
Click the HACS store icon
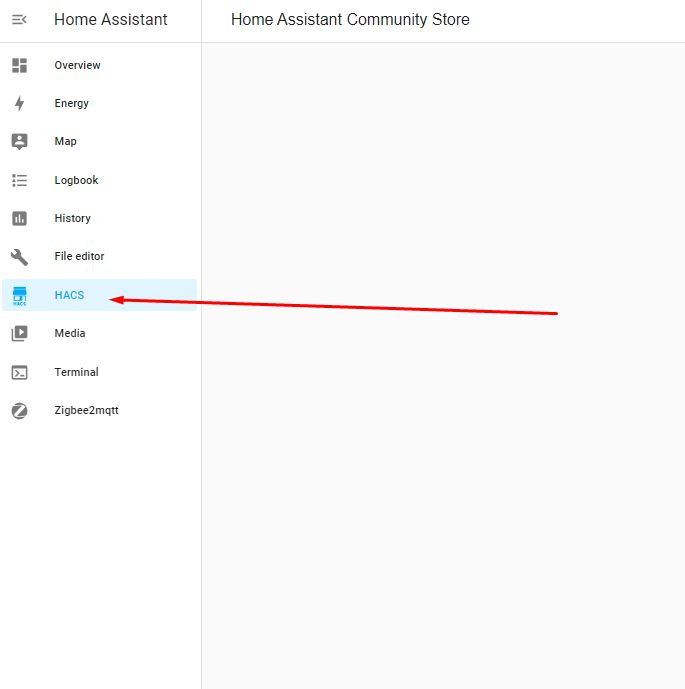(19, 296)
